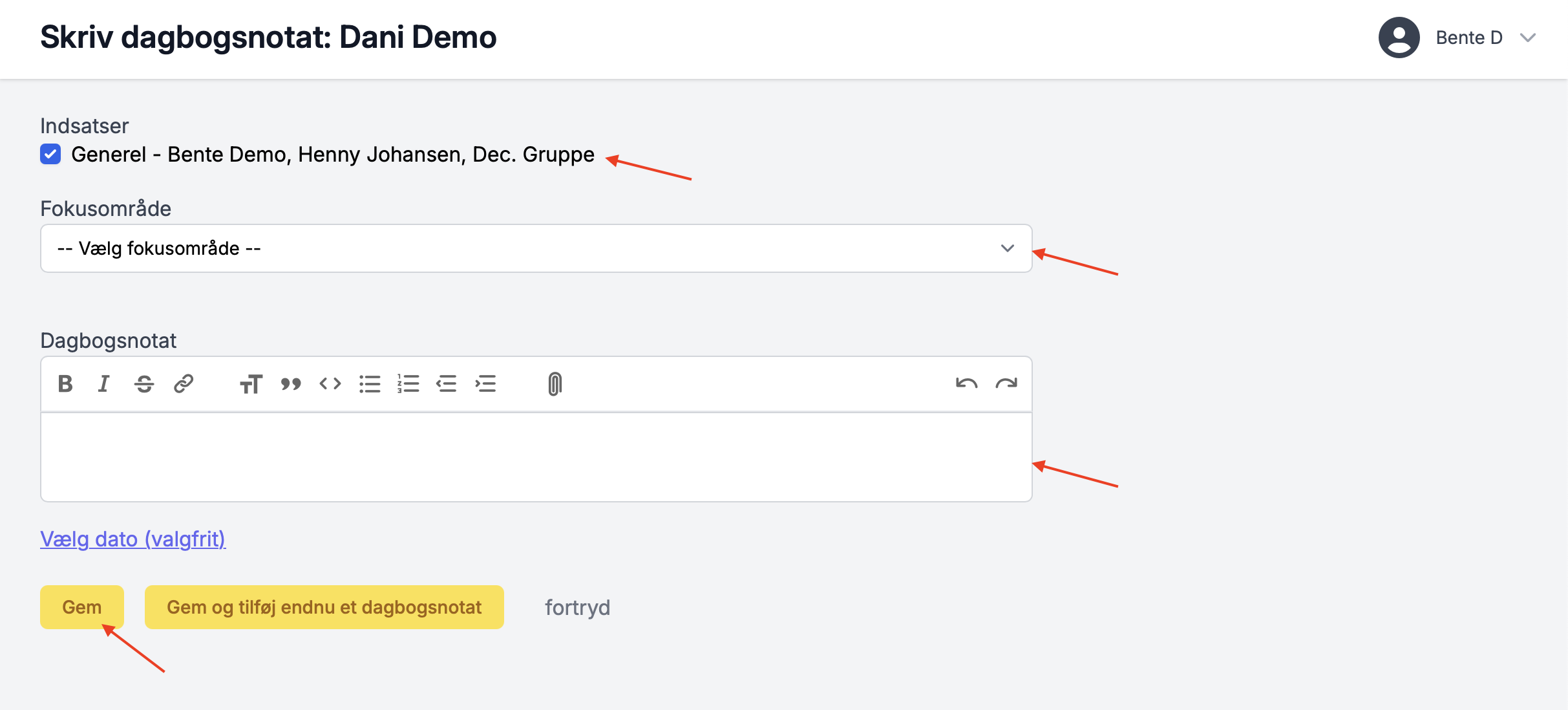1568x710 pixels.
Task: Insert a link with the chain icon
Action: pos(184,384)
